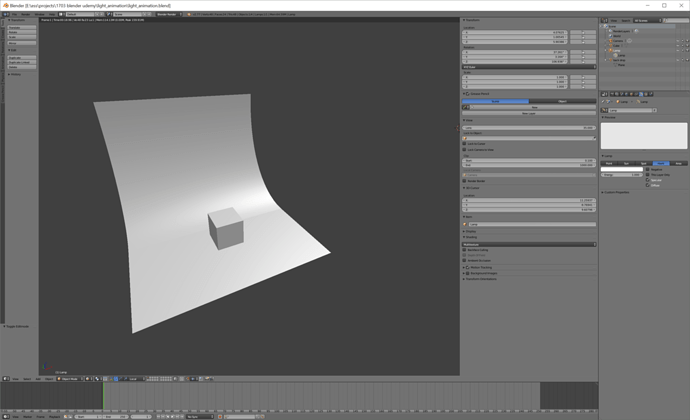Enable Lock Camera to View checkbox
Image resolution: width=690 pixels, height=420 pixels.
tap(464, 150)
